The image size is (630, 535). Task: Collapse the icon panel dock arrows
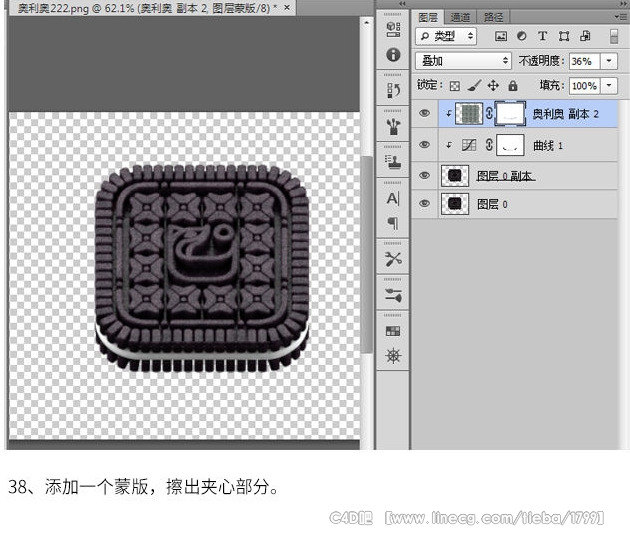(402, 4)
